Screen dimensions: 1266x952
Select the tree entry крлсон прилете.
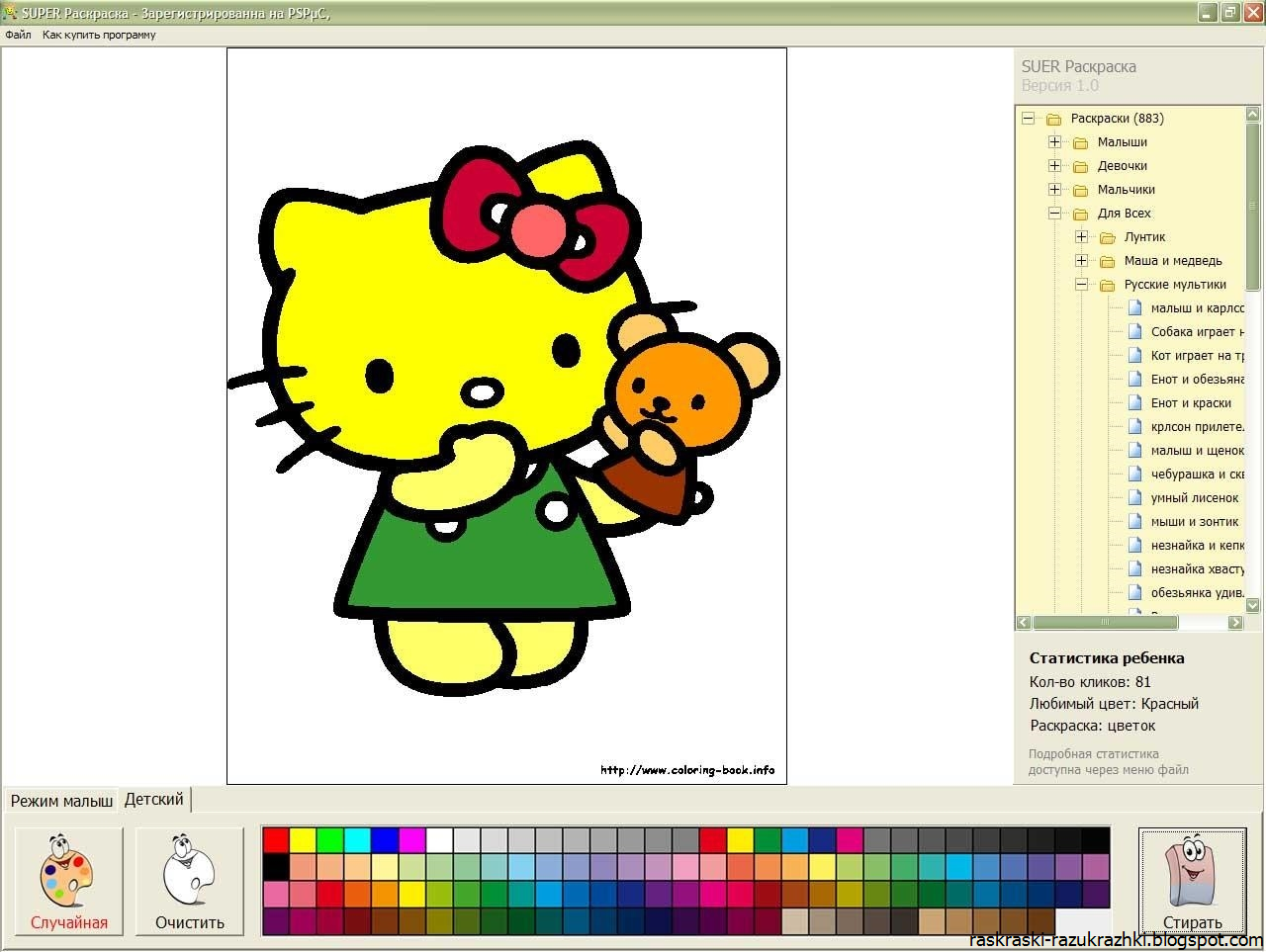(1197, 427)
